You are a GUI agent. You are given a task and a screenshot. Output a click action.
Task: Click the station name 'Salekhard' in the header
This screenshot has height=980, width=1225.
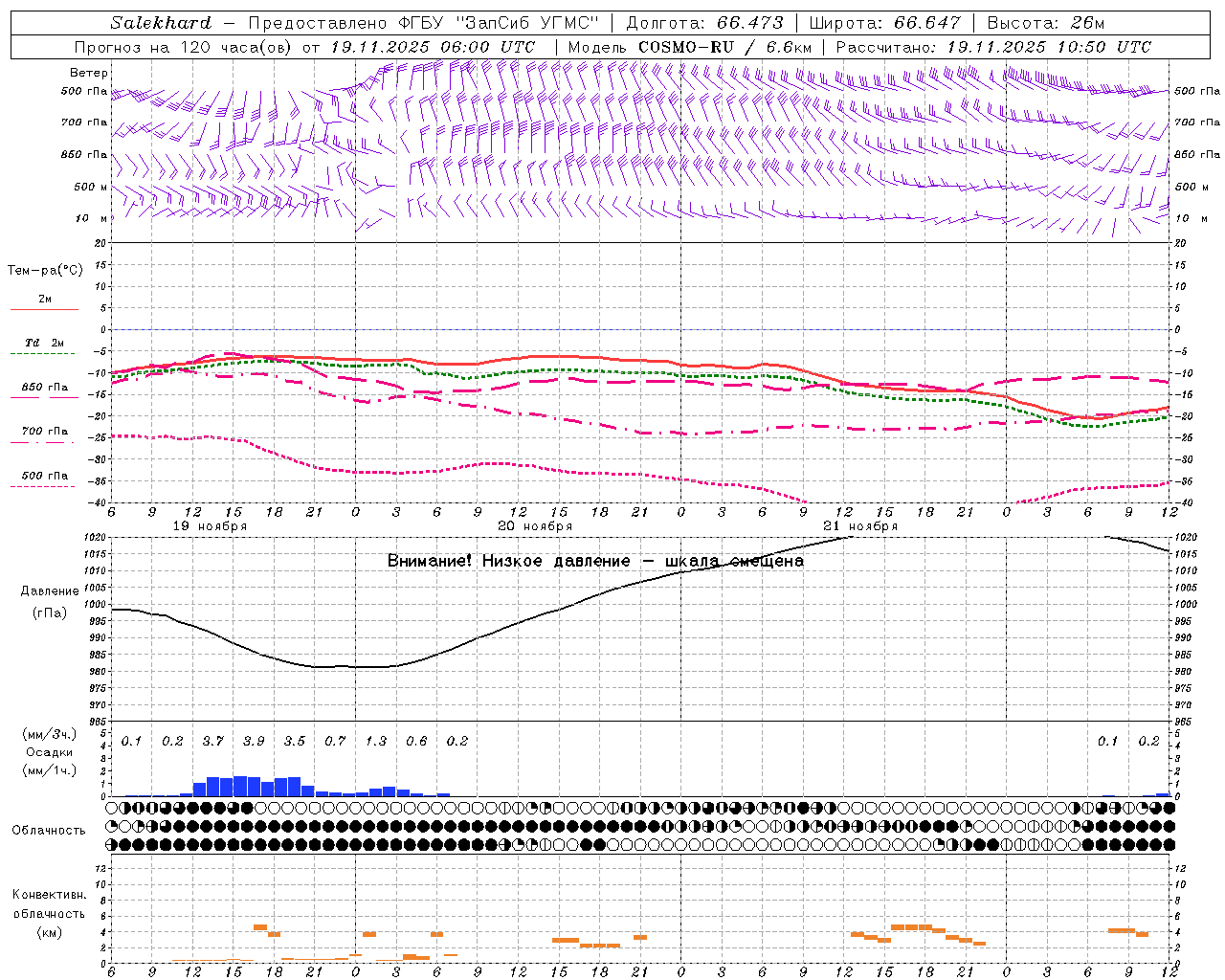[161, 23]
